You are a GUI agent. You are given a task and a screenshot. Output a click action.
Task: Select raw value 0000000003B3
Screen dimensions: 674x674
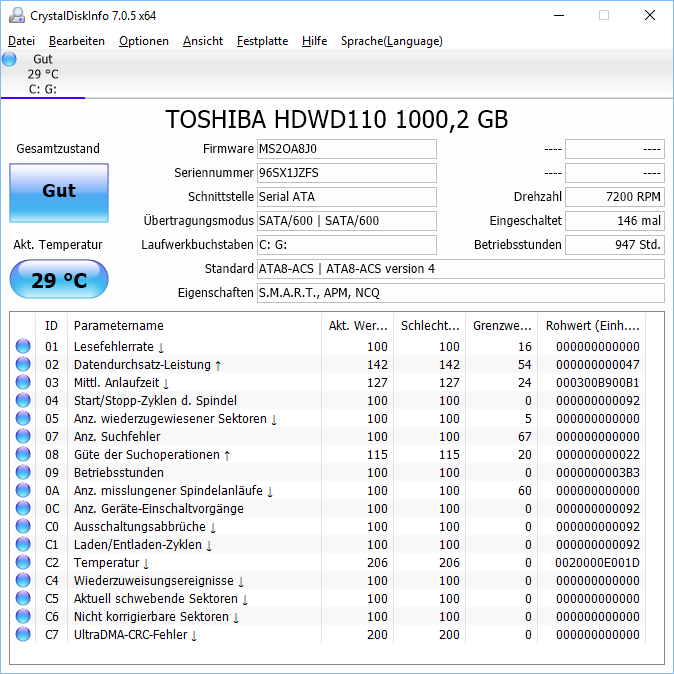pyautogui.click(x=597, y=473)
